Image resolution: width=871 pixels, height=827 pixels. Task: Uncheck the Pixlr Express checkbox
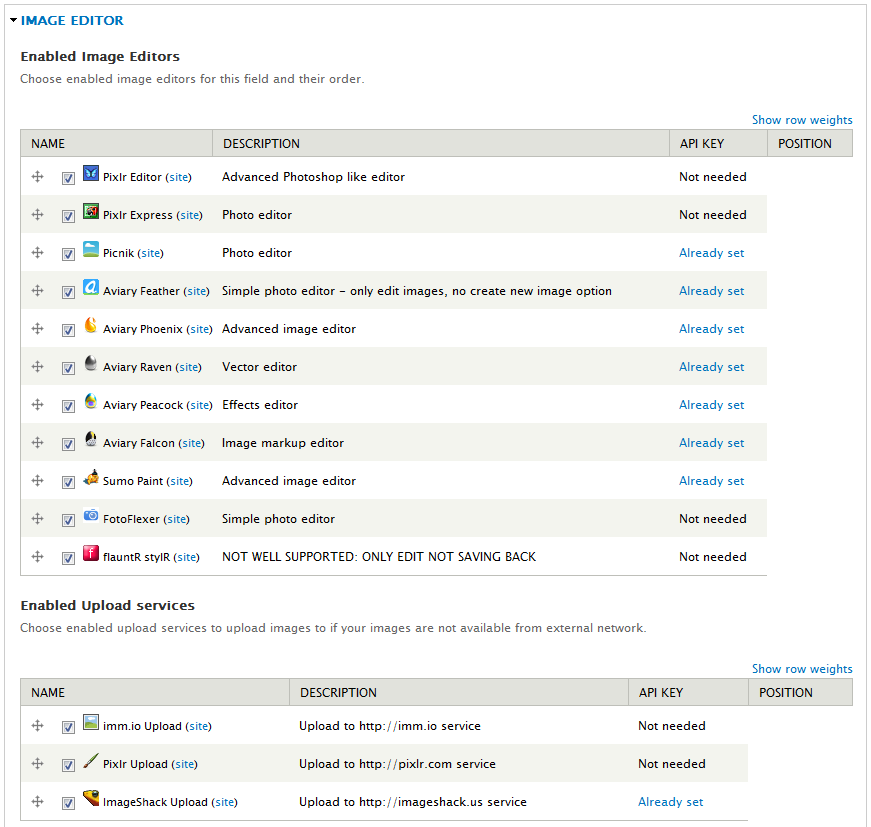(x=68, y=216)
